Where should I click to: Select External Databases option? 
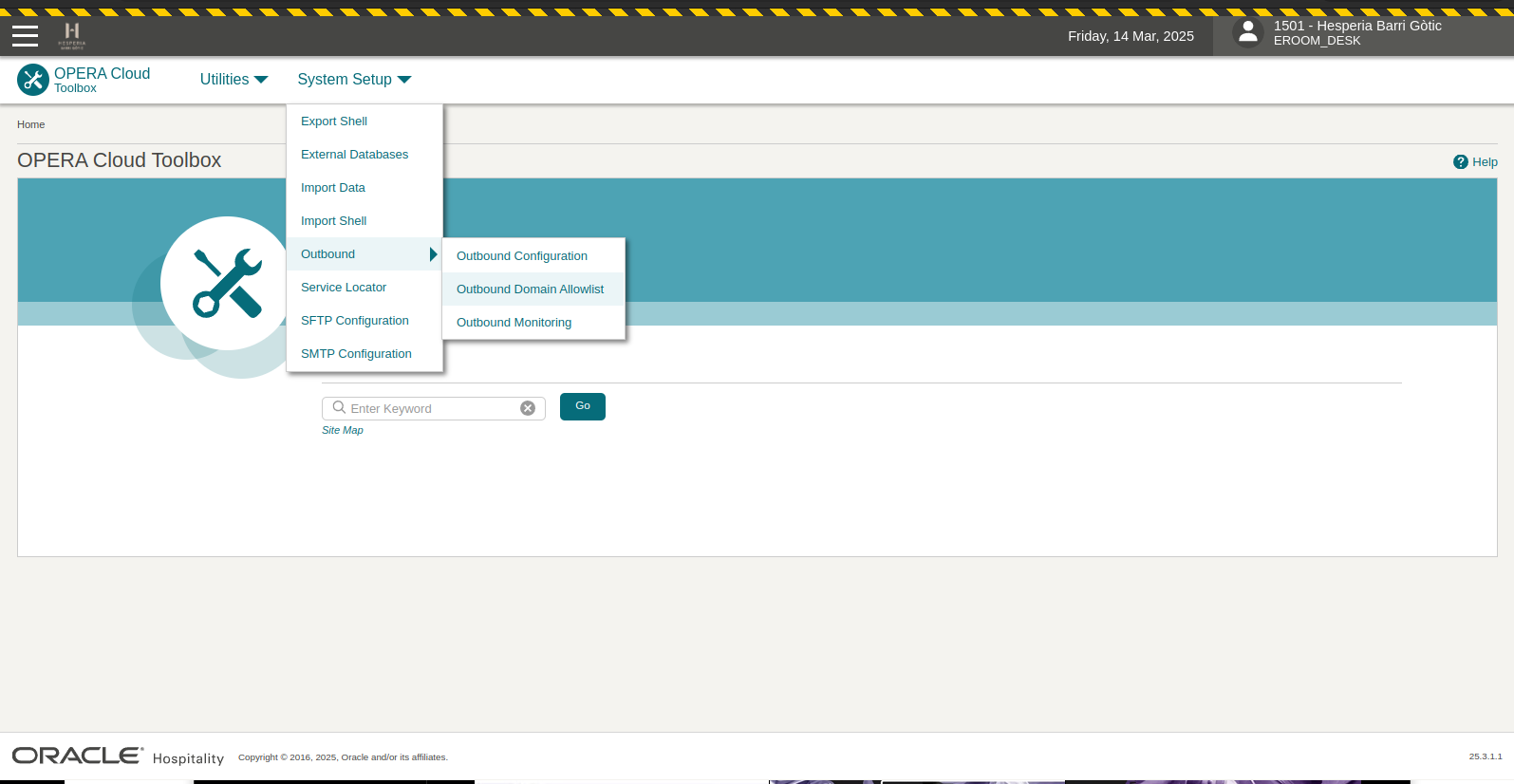pyautogui.click(x=354, y=155)
